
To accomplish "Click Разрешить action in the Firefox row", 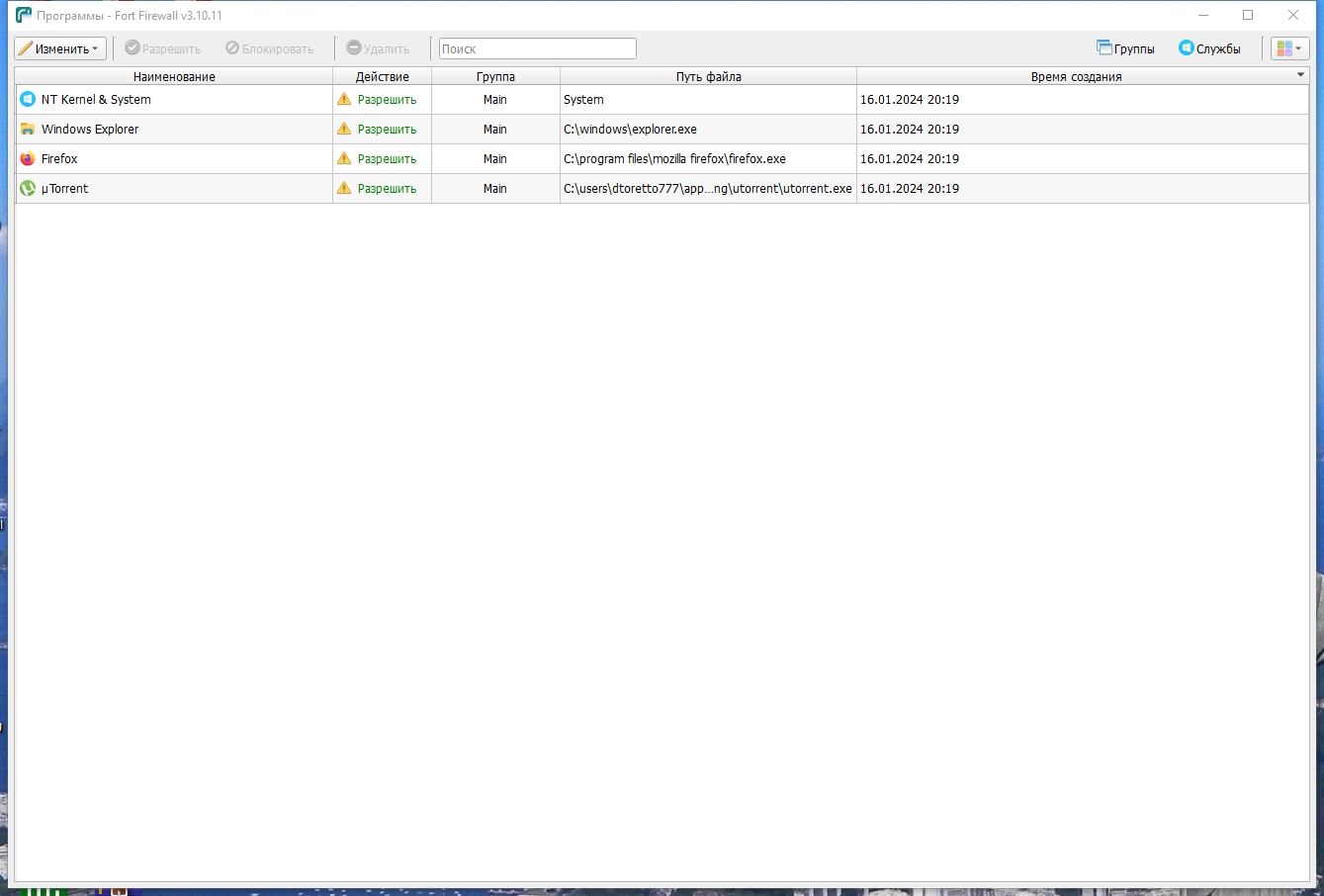I will (387, 159).
